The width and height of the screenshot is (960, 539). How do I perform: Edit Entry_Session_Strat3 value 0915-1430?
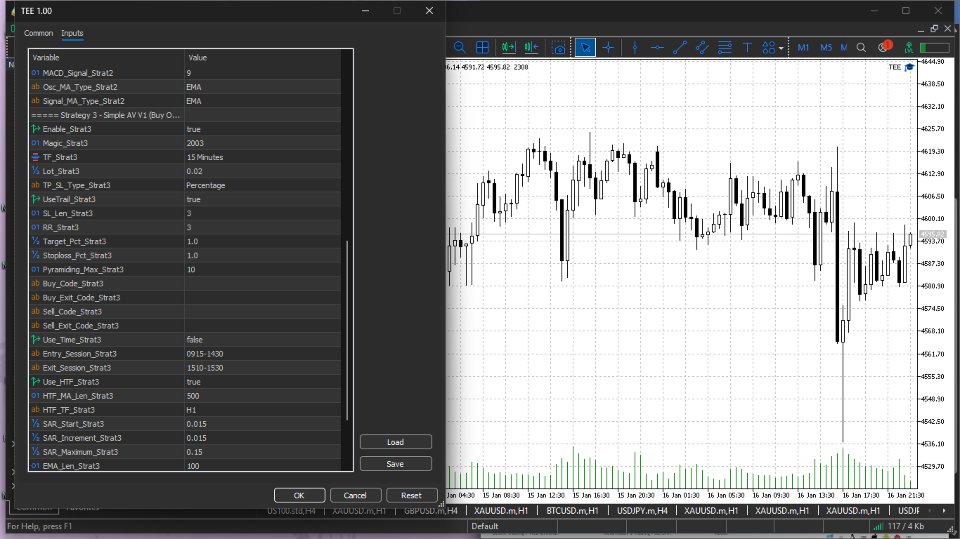(x=263, y=353)
